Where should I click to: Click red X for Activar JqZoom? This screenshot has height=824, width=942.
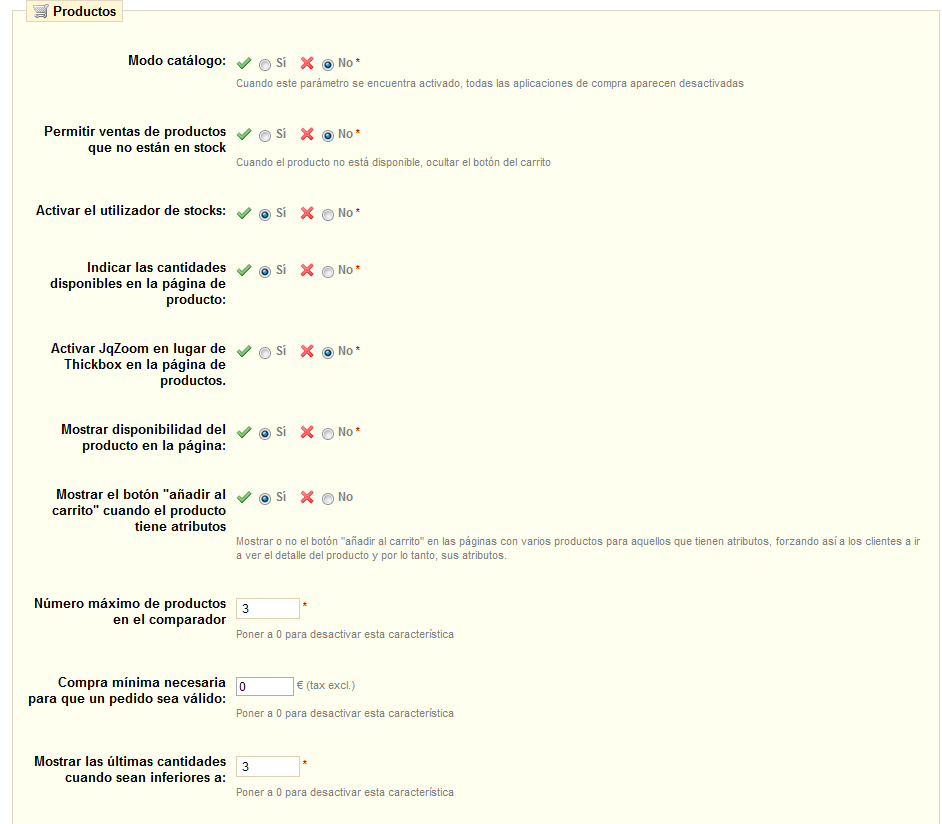[x=307, y=351]
